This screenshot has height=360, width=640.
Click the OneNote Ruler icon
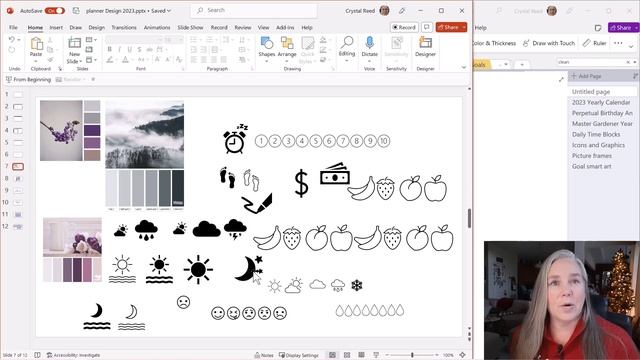[587, 43]
